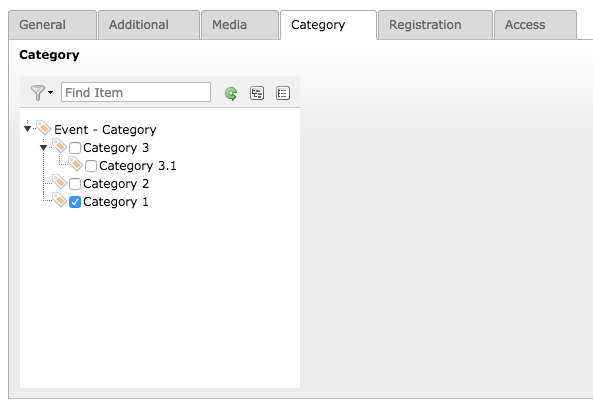The height and width of the screenshot is (410, 593).
Task: Tick the Category 2 checkbox
Action: click(75, 184)
